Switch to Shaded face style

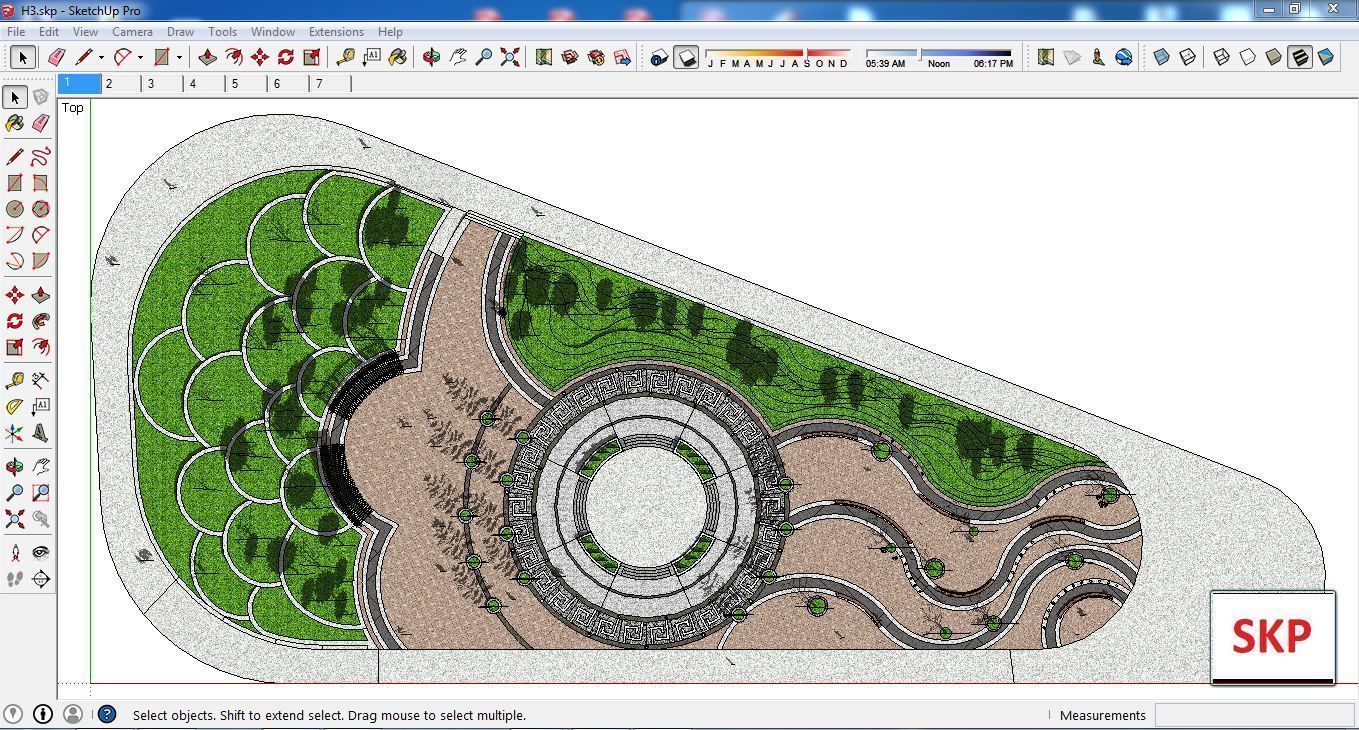(x=1273, y=57)
